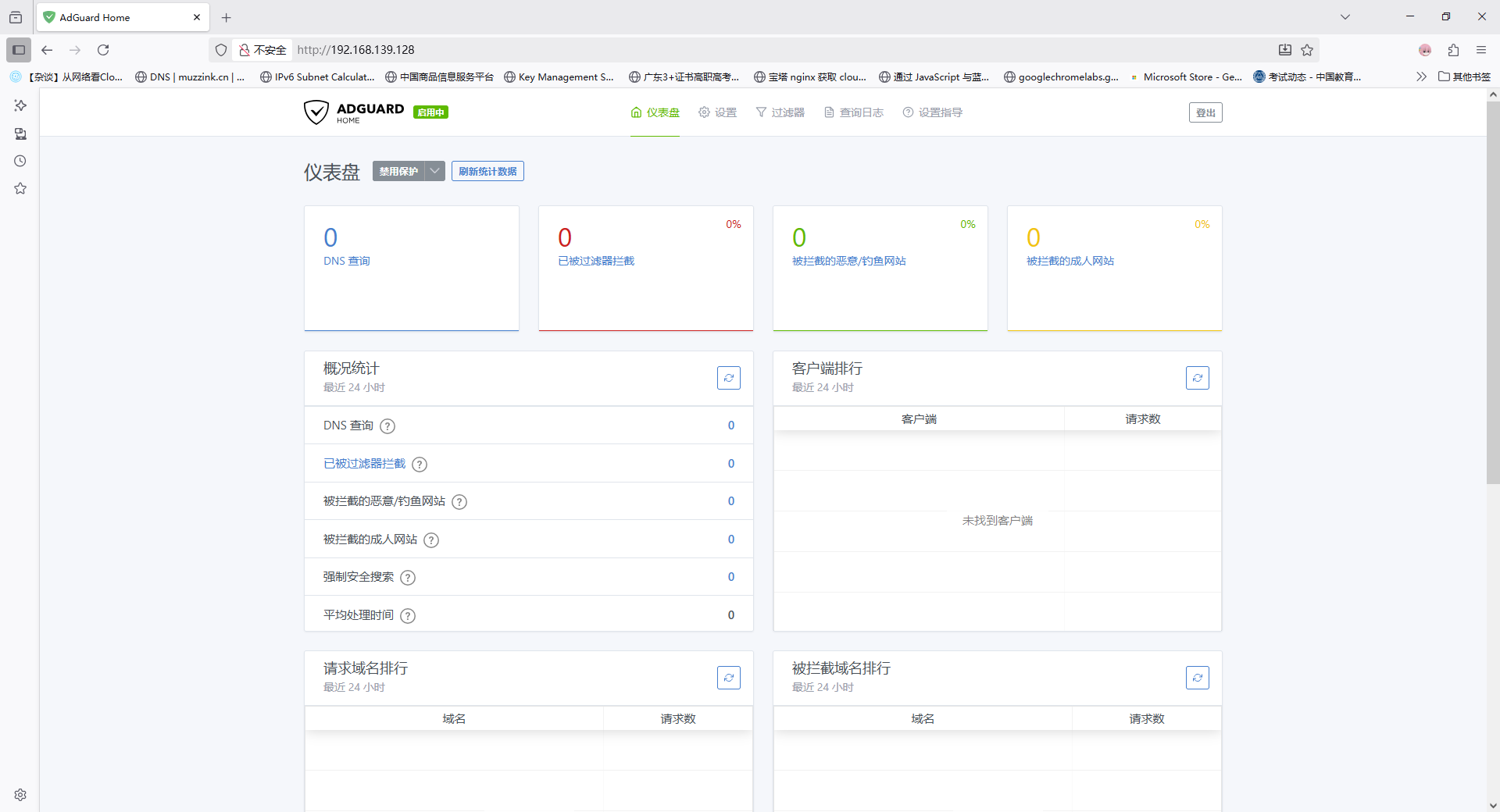This screenshot has height=812, width=1500.
Task: Refresh the 被拦截域名排行 panel
Action: 1197,678
